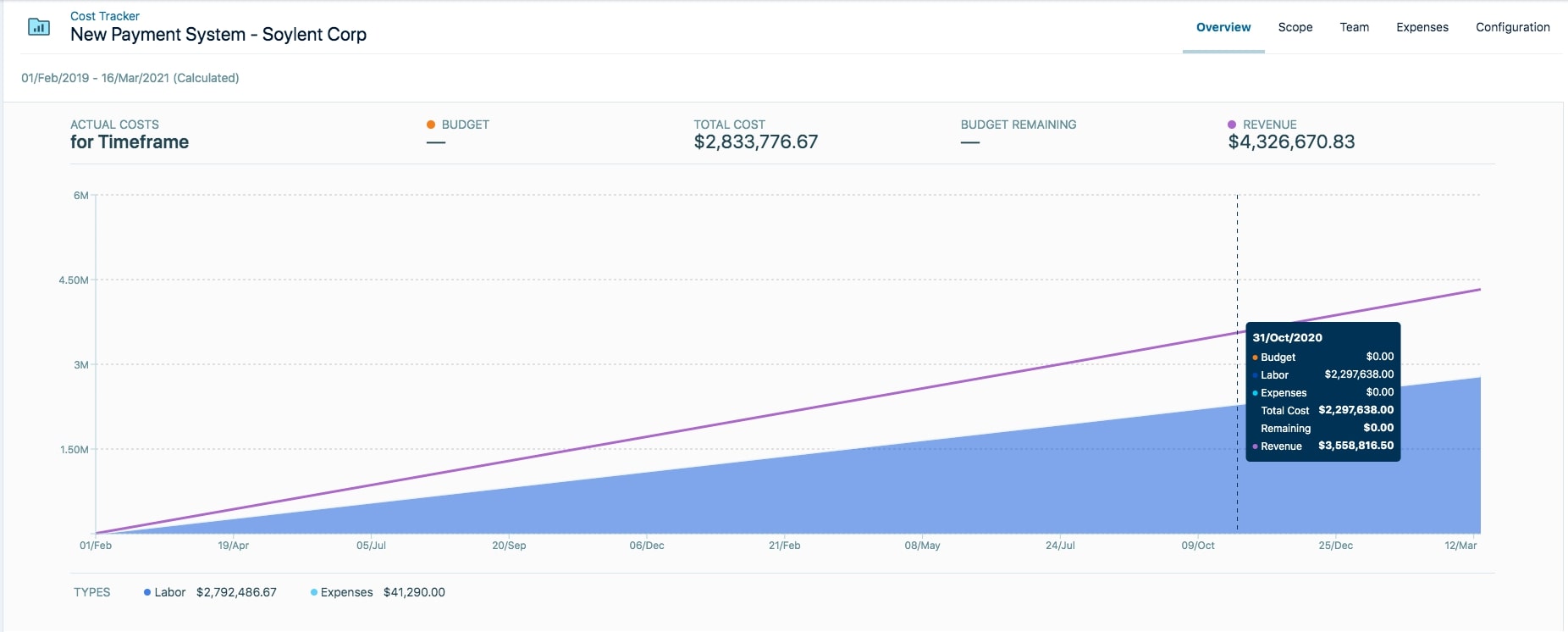Click the tooltip Total Cost row
Viewport: 1568px width, 632px height.
point(1323,410)
